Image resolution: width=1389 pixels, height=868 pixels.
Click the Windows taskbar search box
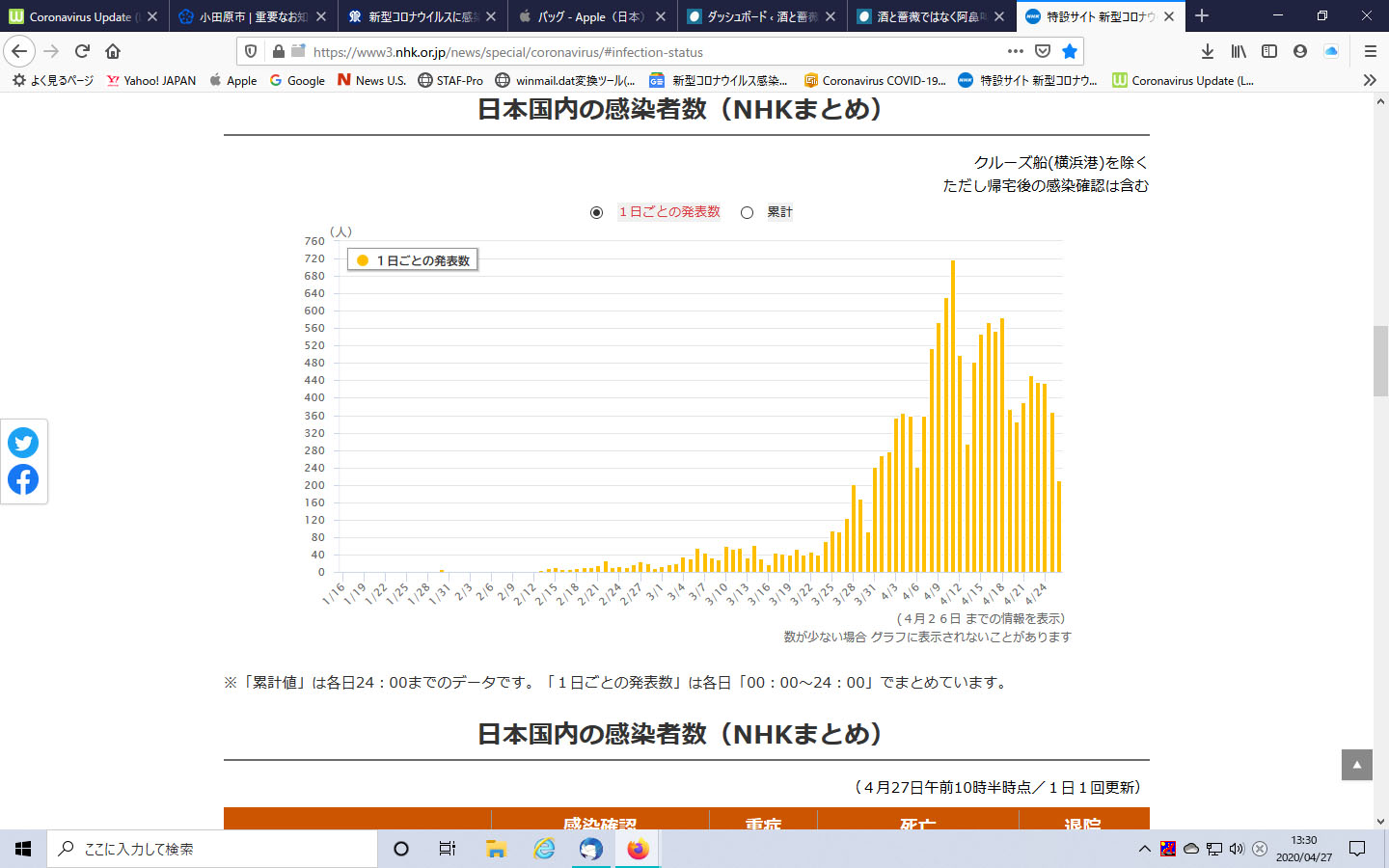click(212, 849)
